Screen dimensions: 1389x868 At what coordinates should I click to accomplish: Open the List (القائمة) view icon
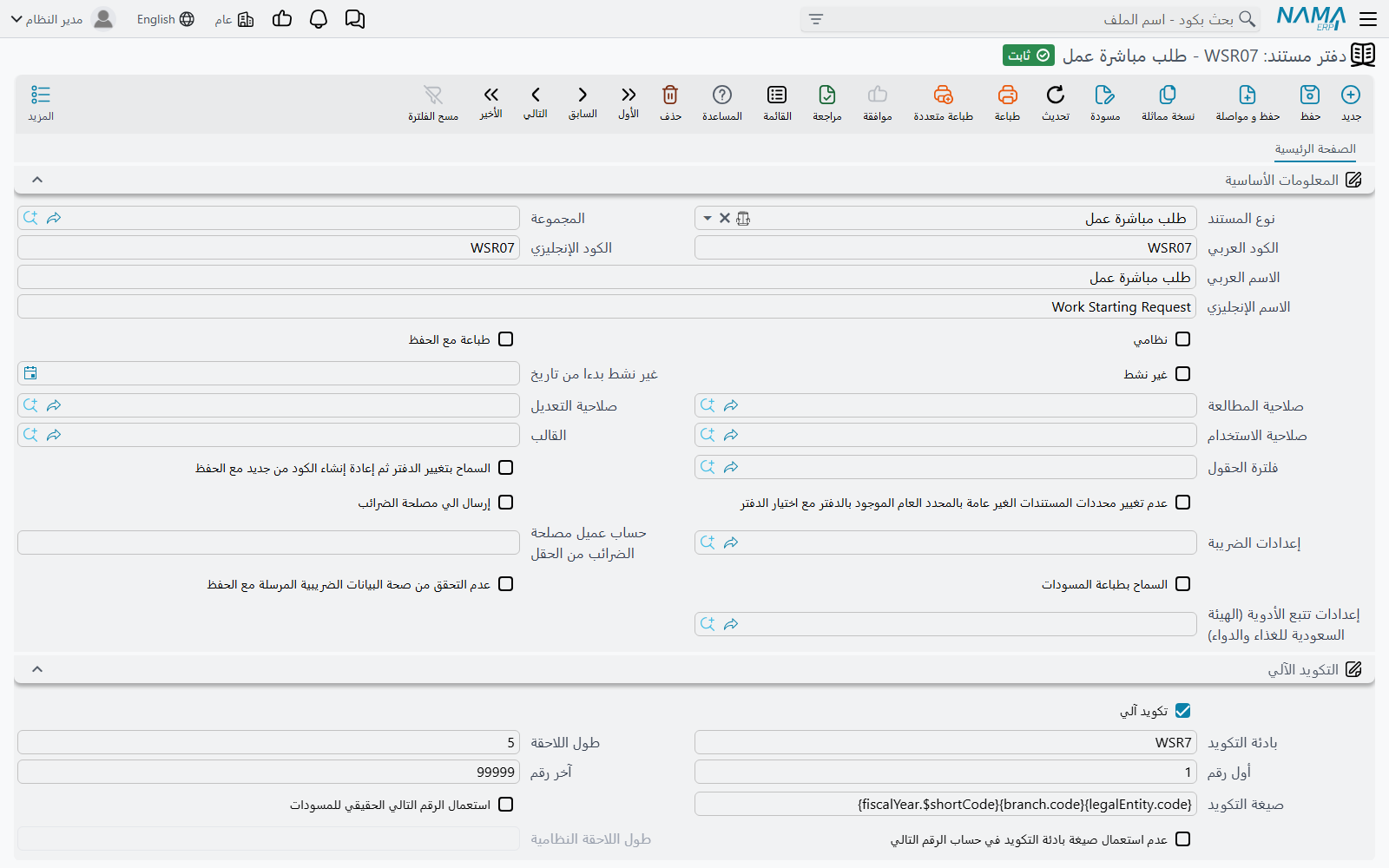tap(777, 95)
